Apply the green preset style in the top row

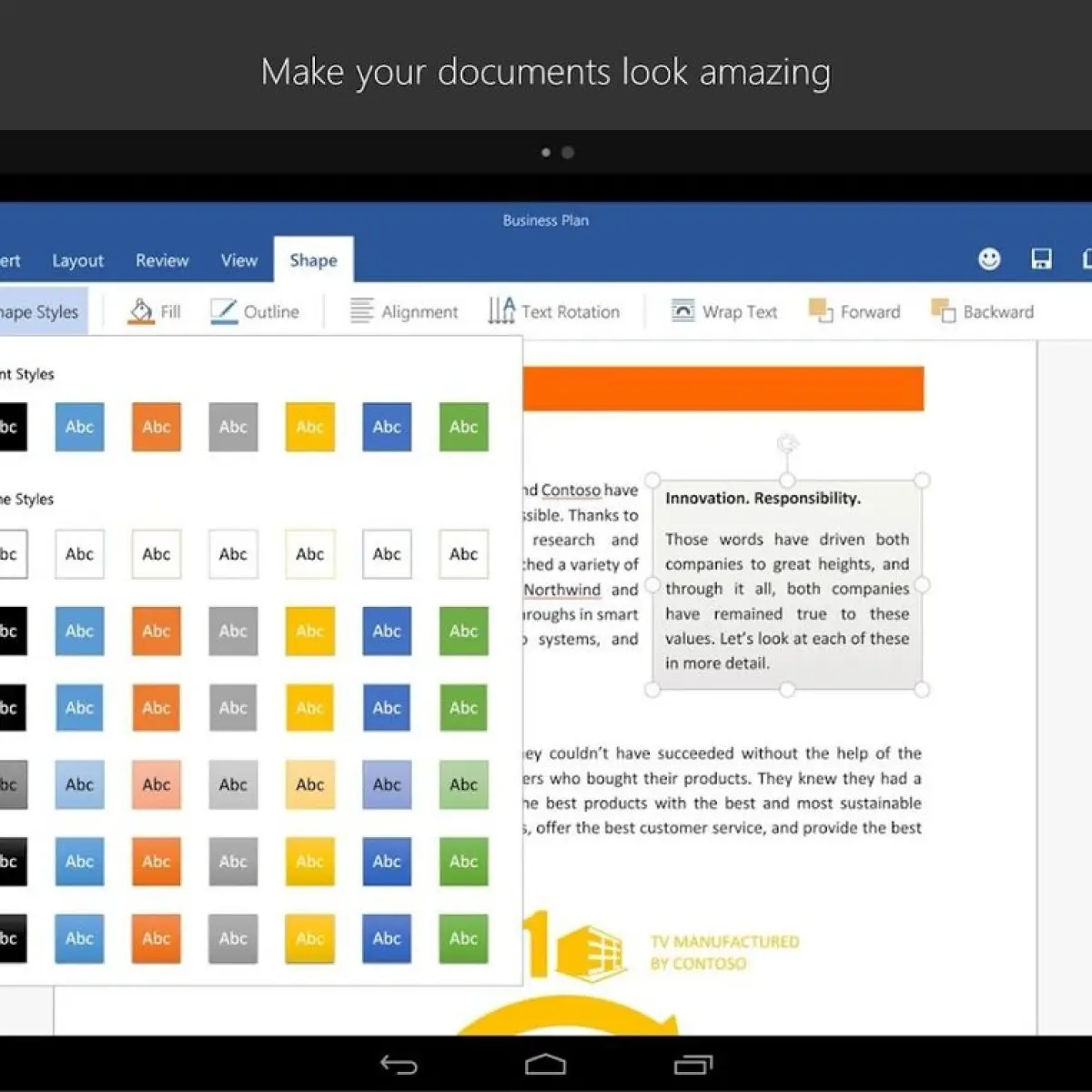[x=463, y=427]
